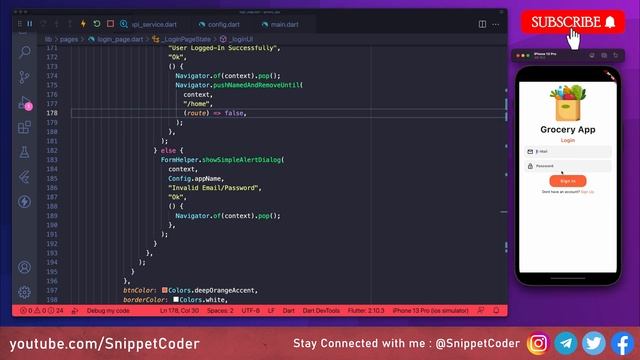The height and width of the screenshot is (360, 640).
Task: Open editor More Actions ellipsis
Action: point(496,24)
